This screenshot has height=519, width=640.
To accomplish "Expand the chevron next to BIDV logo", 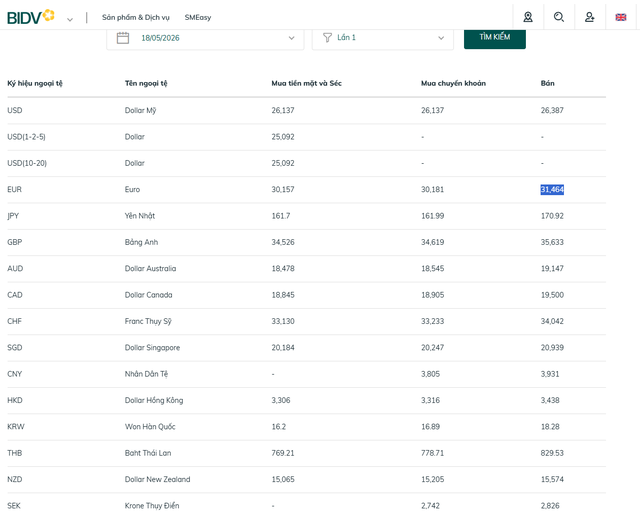I will pyautogui.click(x=70, y=19).
